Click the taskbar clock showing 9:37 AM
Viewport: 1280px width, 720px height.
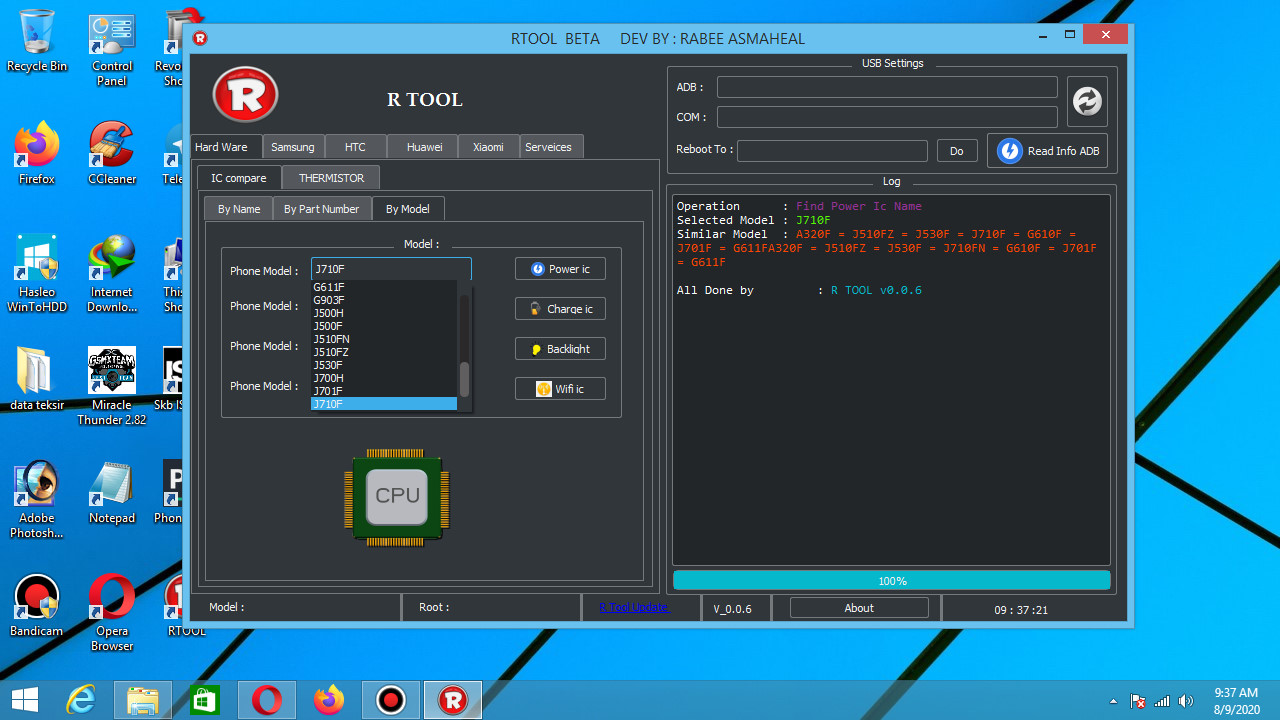[1236, 700]
